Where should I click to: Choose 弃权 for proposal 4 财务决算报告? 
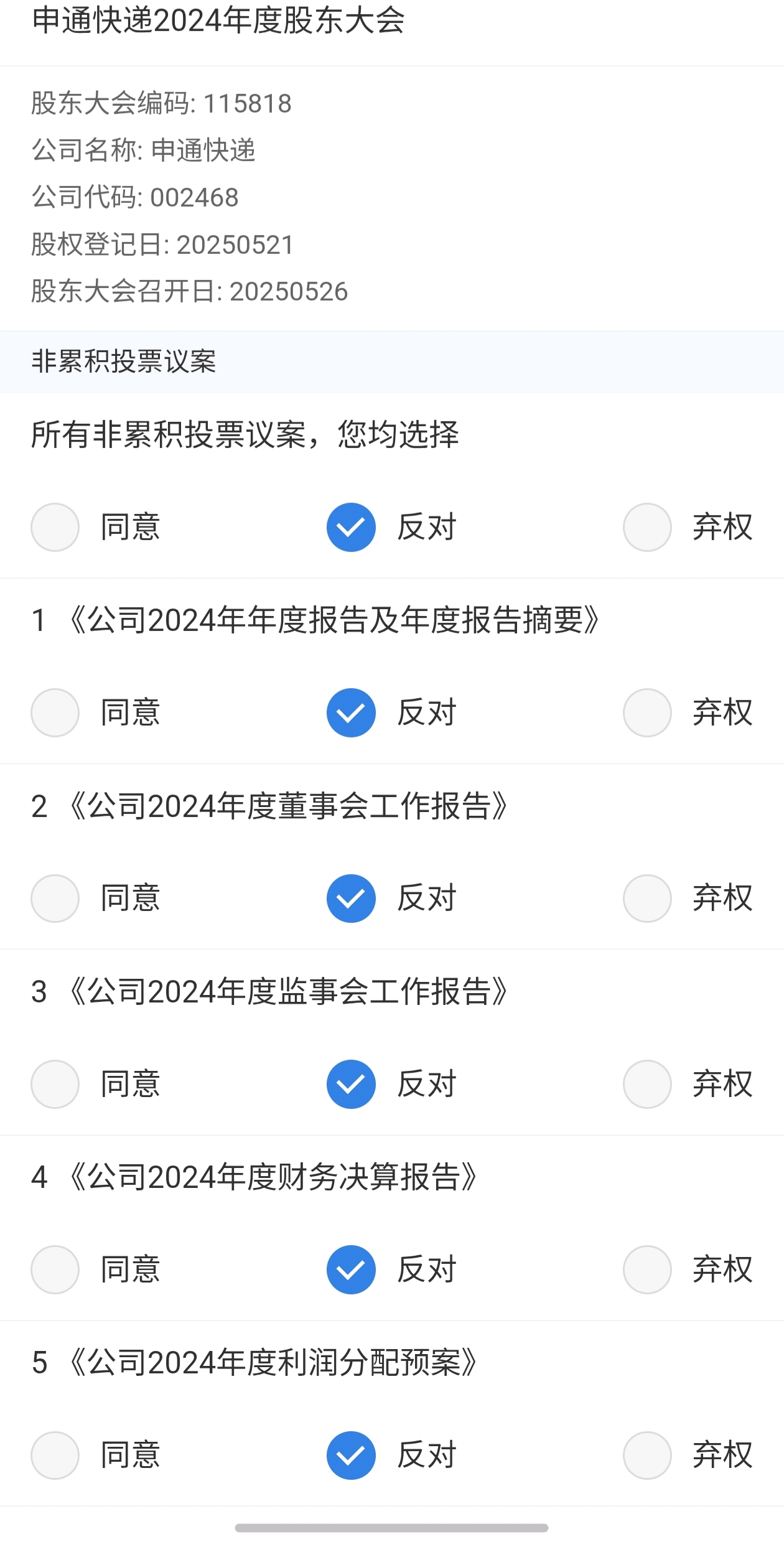(647, 1269)
